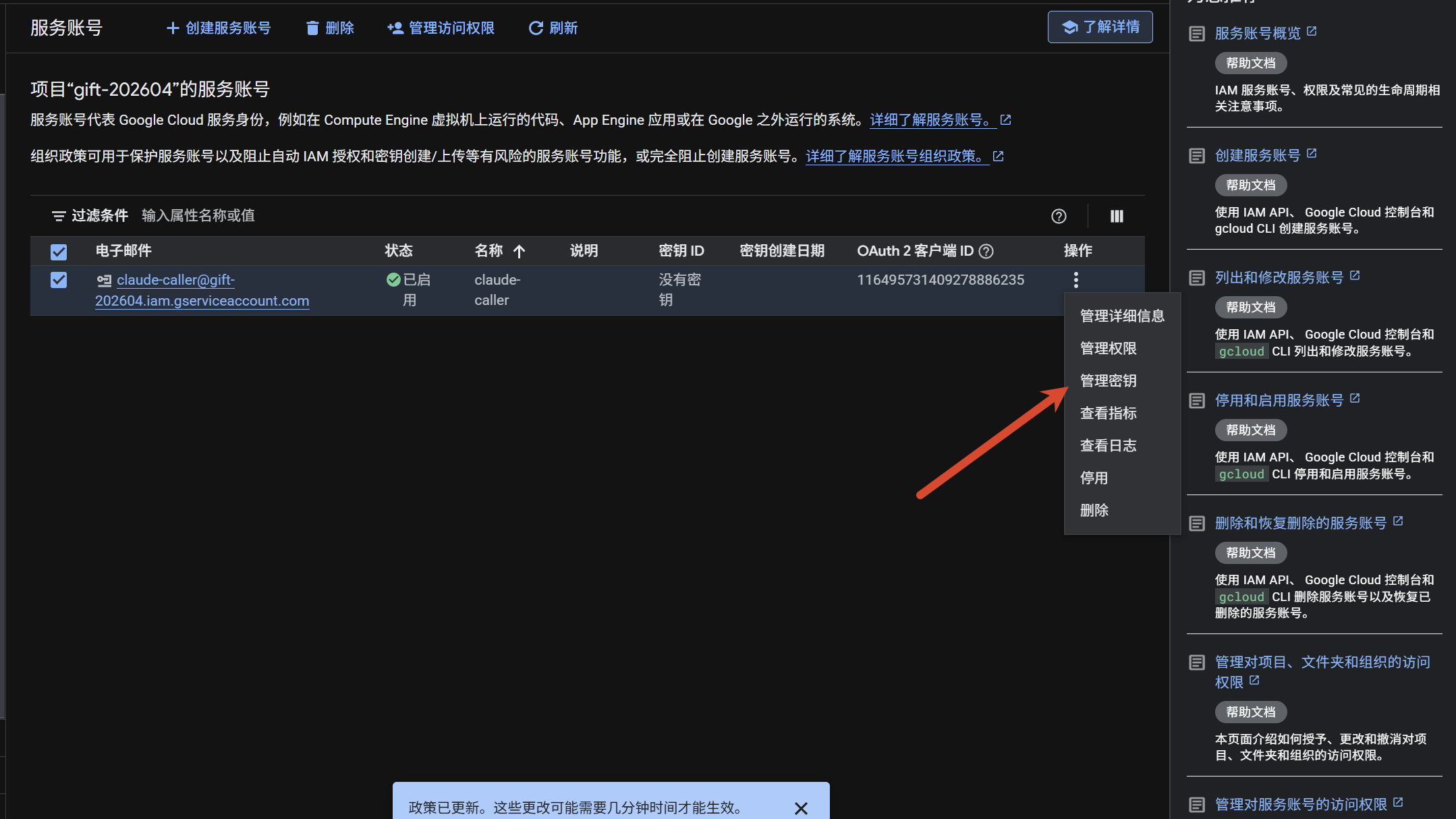Select 管理权限 from the context menu

click(x=1122, y=348)
